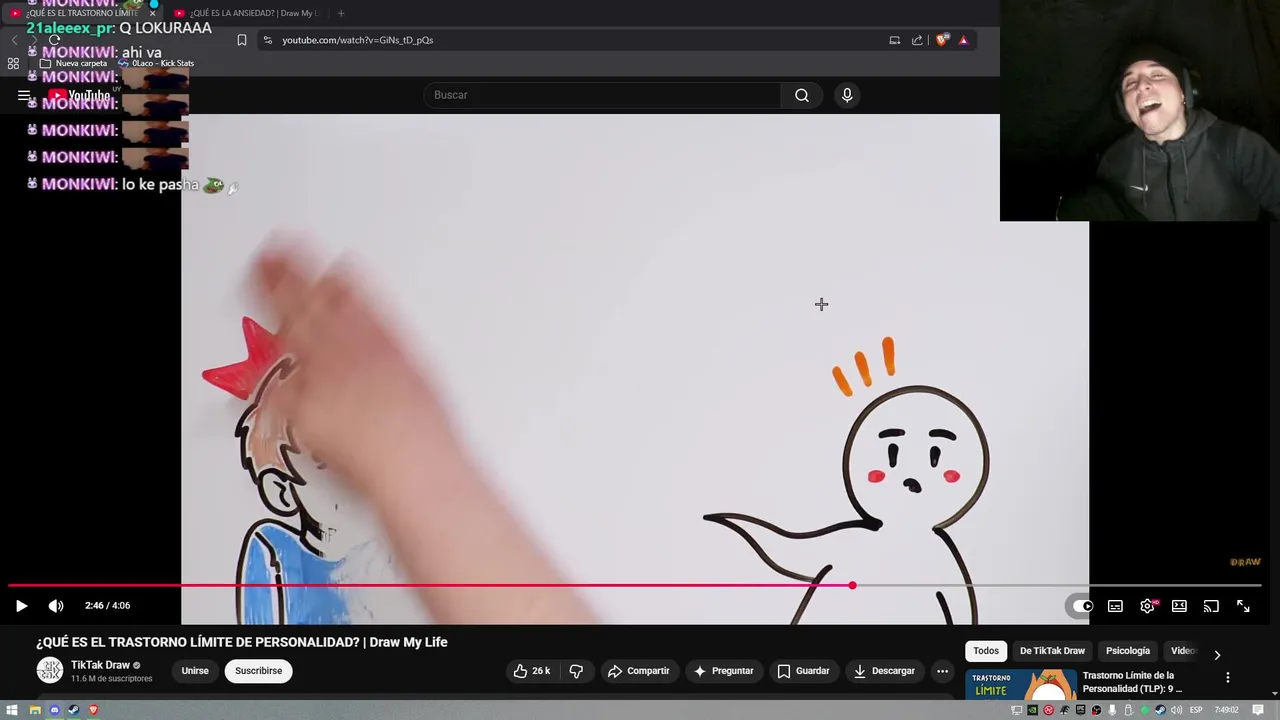Screen dimensions: 1280x720
Task: Click the Unirse membership button
Action: [x=195, y=671]
